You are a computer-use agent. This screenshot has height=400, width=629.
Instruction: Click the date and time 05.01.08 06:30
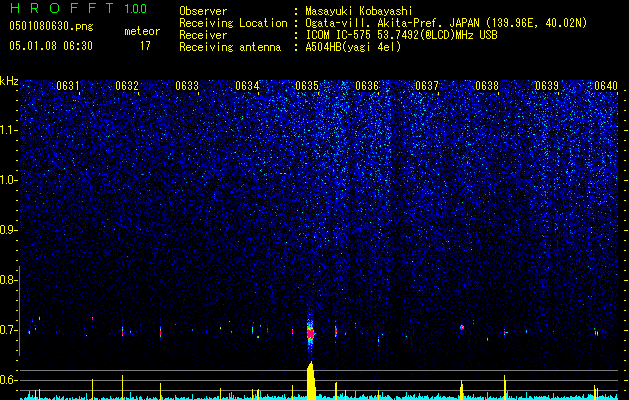51,46
